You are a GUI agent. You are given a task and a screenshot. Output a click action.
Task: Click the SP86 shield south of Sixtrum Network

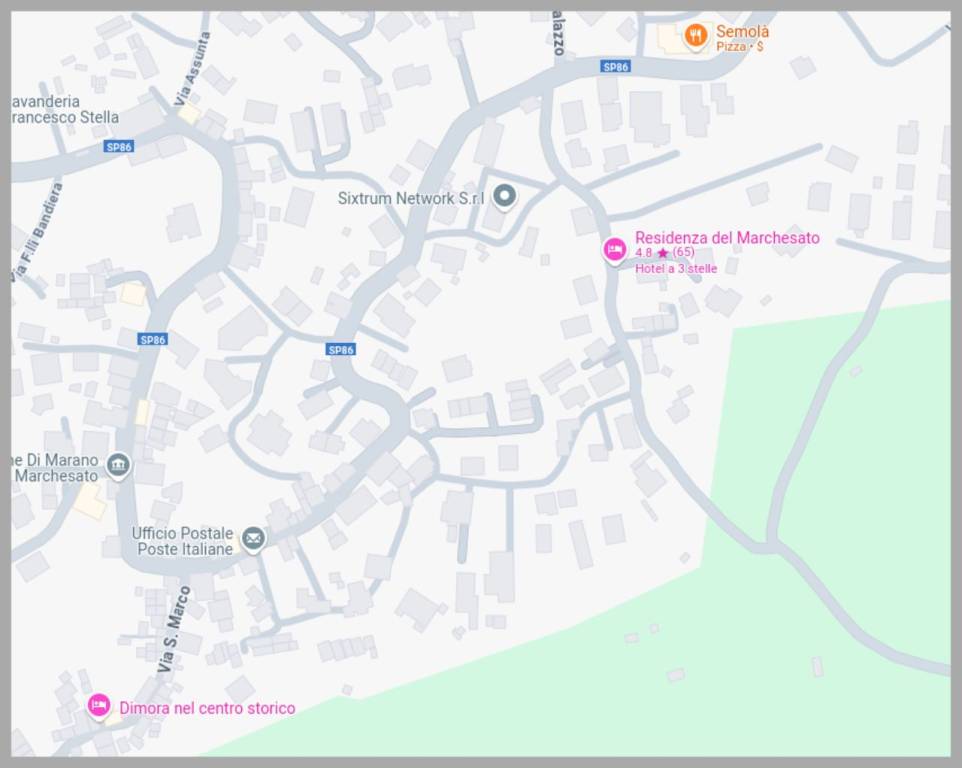(341, 349)
